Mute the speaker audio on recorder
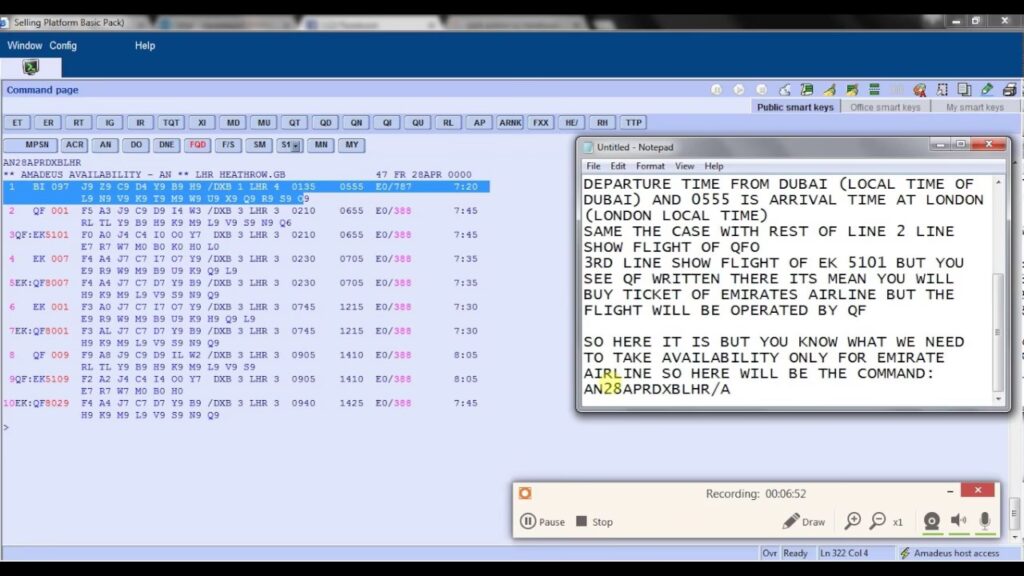Viewport: 1024px width, 576px height. click(959, 521)
